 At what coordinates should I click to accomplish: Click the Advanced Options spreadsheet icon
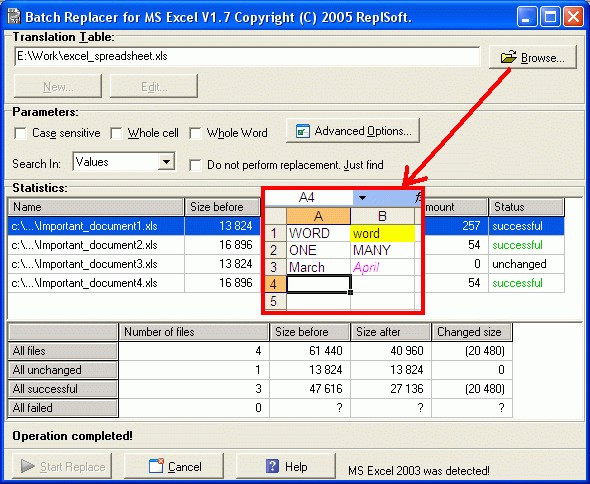tap(303, 131)
